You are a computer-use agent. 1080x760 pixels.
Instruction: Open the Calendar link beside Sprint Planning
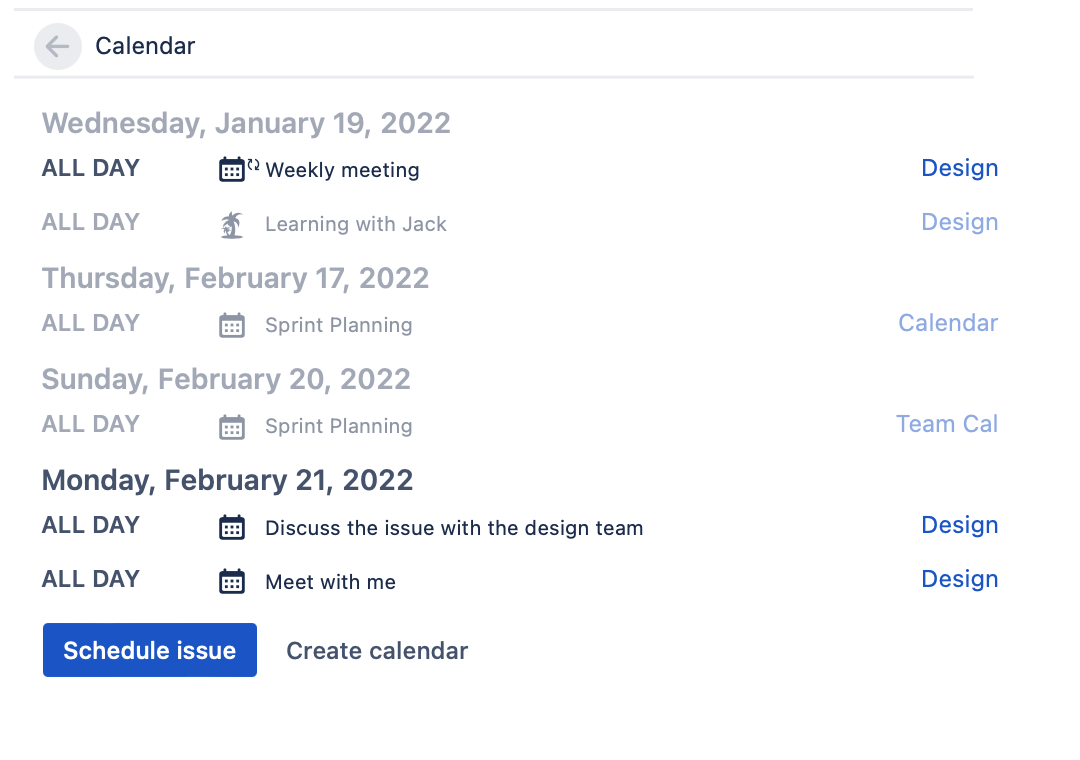pos(947,322)
